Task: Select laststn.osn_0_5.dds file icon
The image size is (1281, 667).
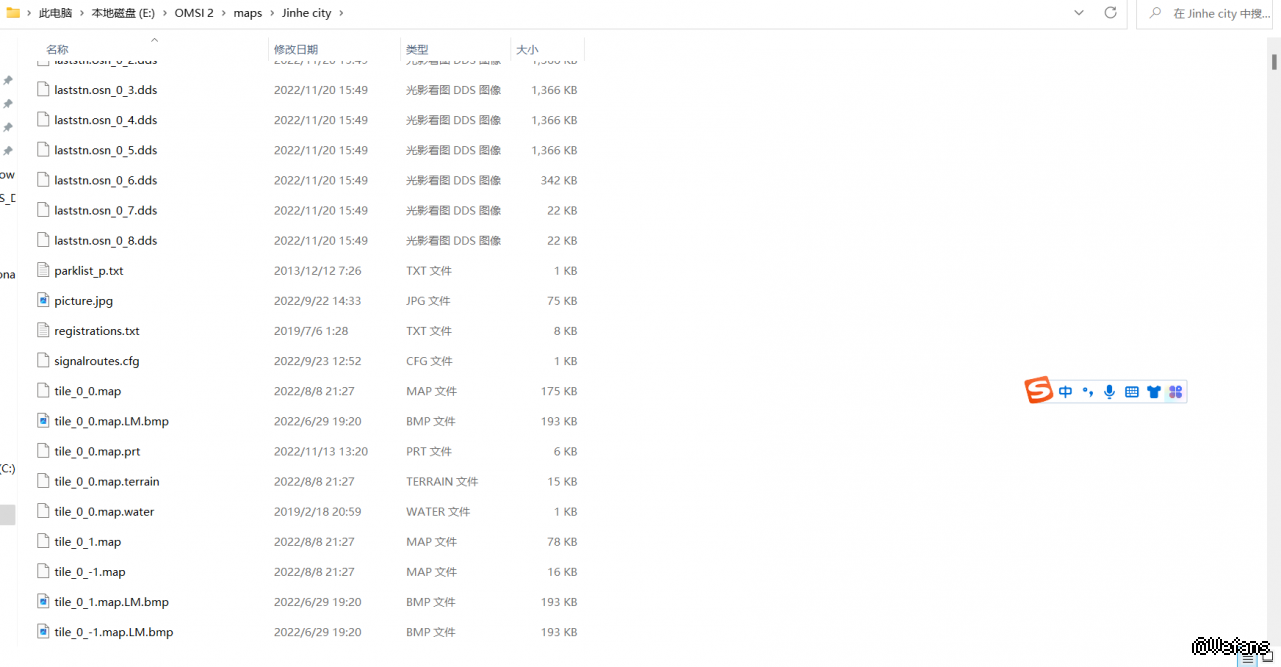Action: pyautogui.click(x=43, y=149)
